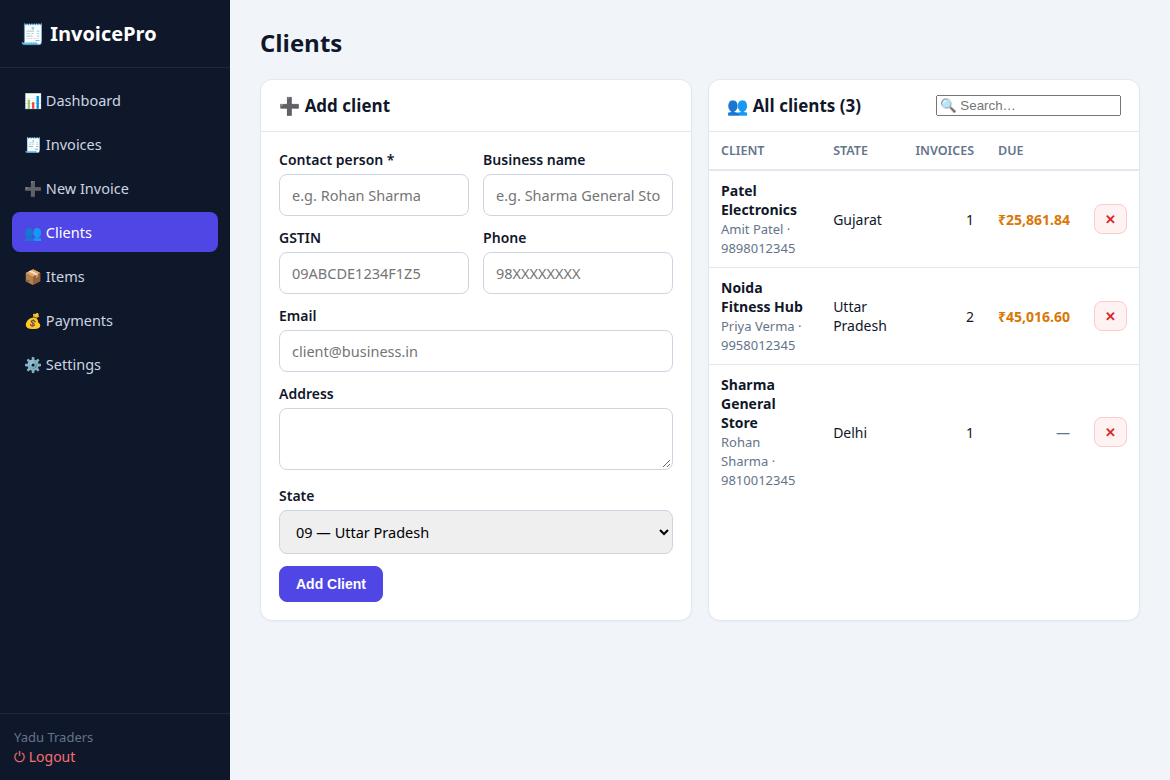Click the due amount ₹25,861.84

1033,220
